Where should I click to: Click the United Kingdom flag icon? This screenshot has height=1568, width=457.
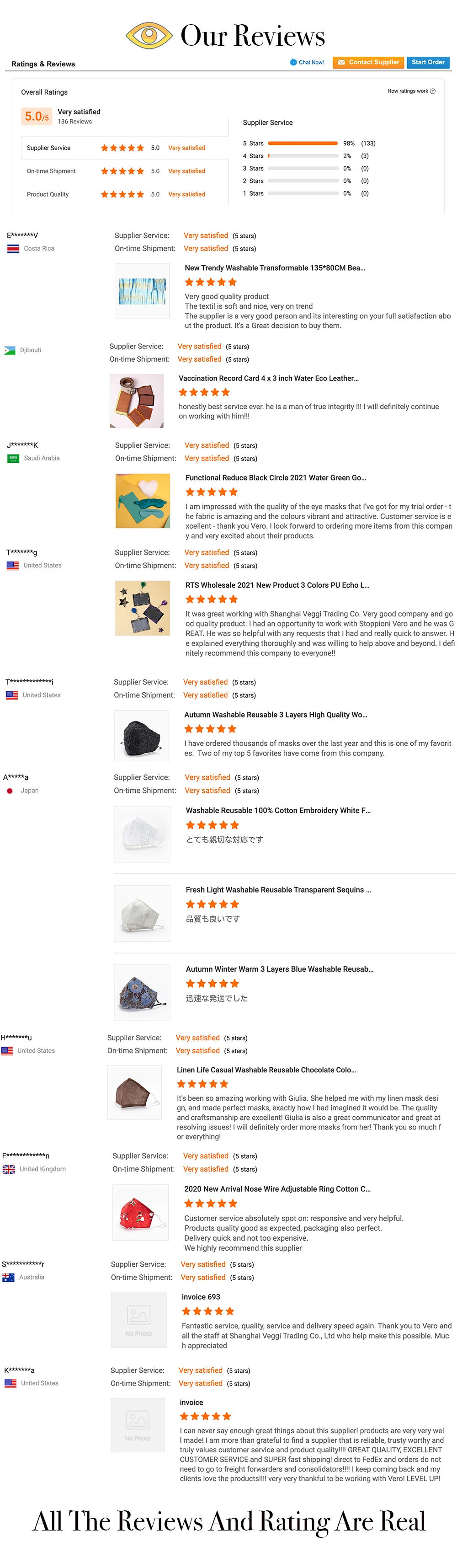coord(9,1169)
